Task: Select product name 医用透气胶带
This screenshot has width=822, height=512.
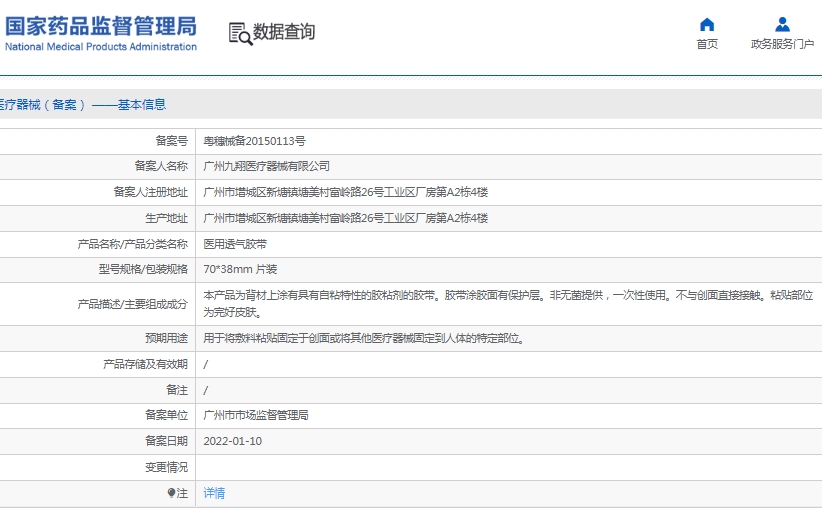Action: 235,244
